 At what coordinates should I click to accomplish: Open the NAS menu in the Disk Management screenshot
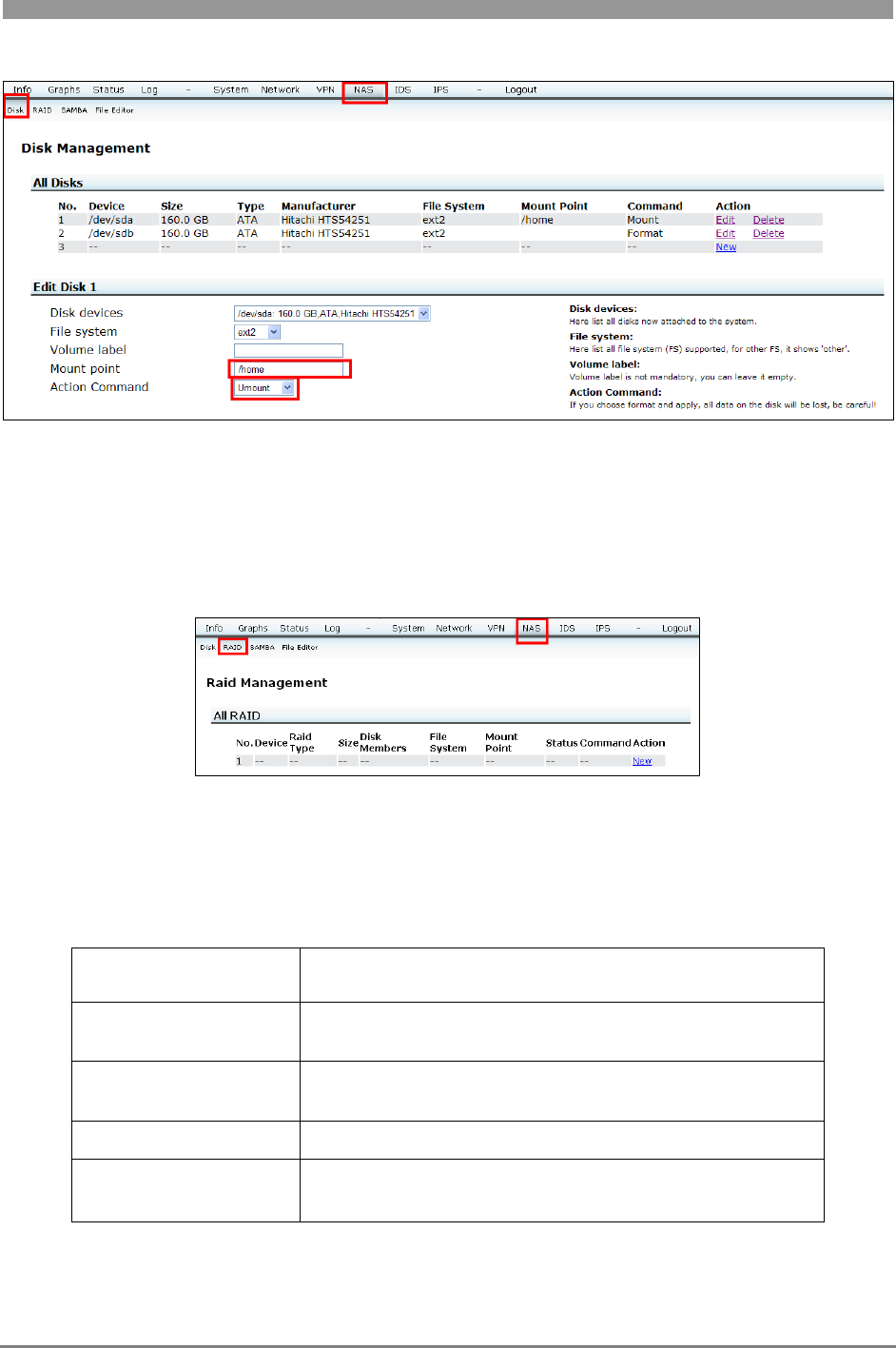[x=363, y=90]
